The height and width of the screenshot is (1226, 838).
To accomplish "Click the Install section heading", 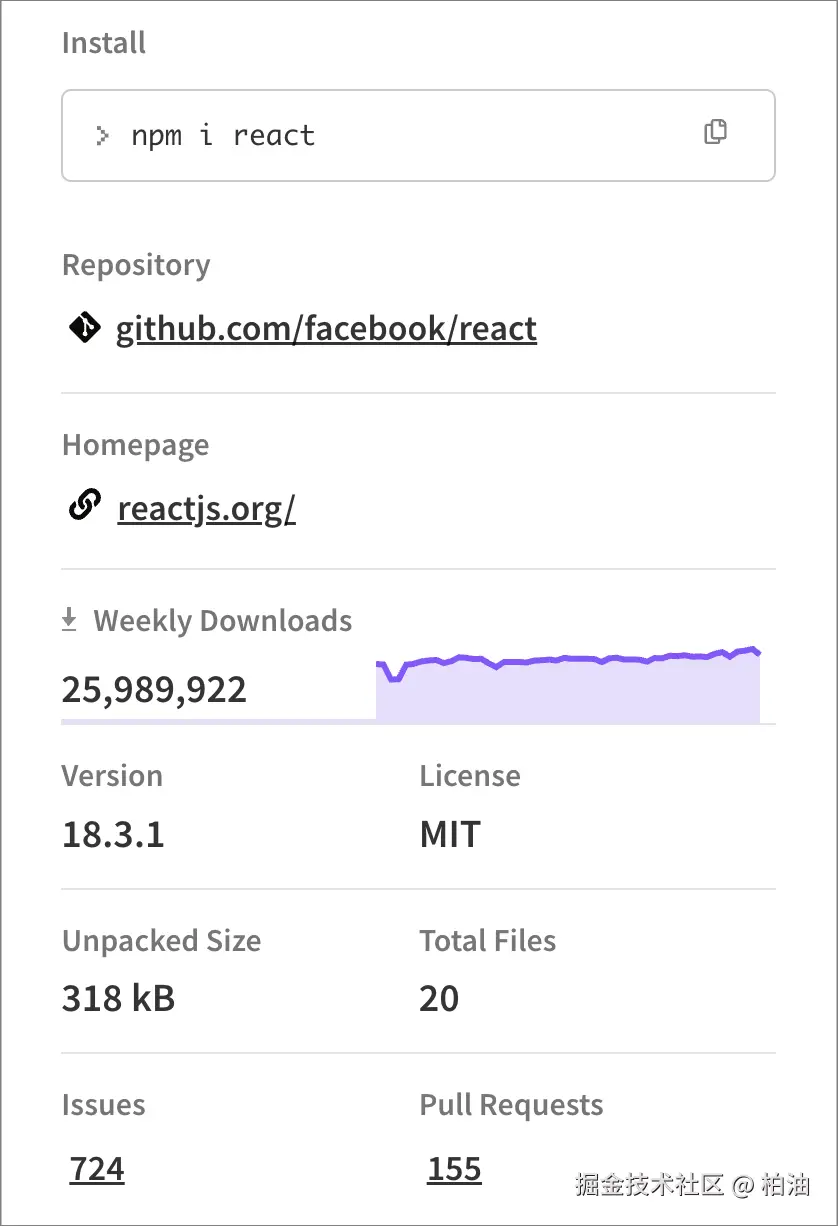I will (x=104, y=43).
